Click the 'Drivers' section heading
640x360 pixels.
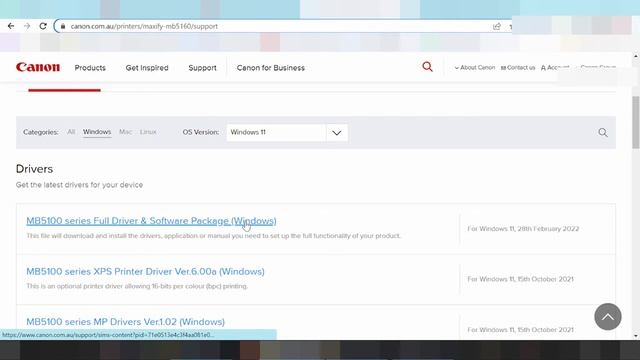34,169
